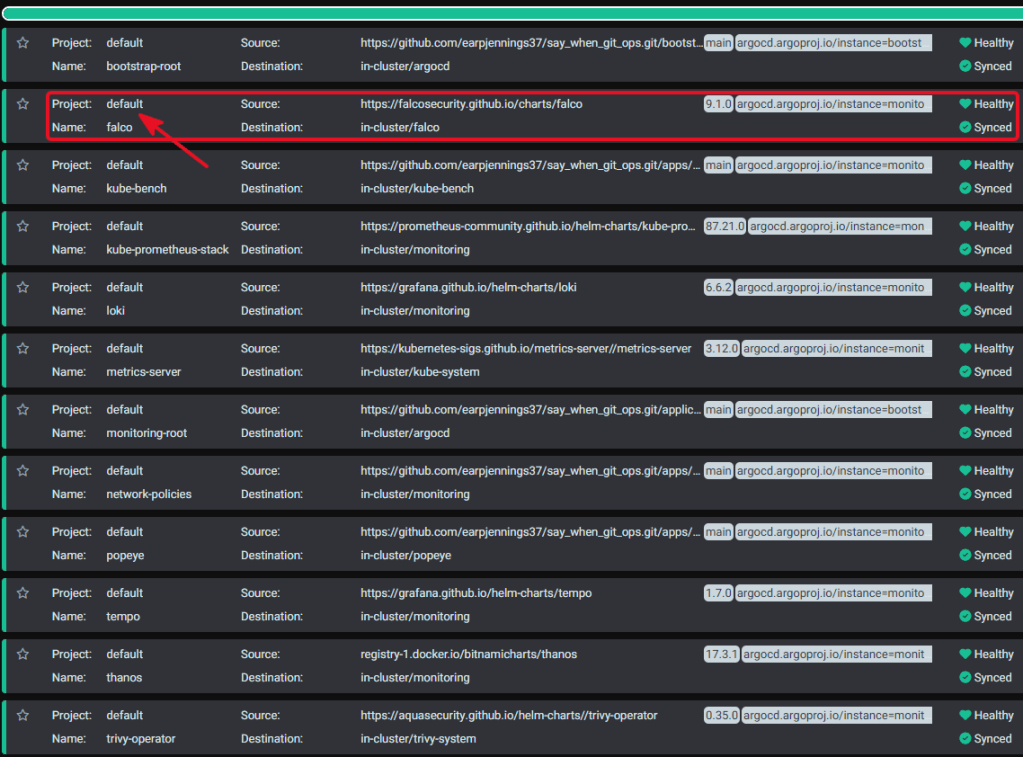
Task: Click the Synced check icon for loki
Action: [965, 311]
